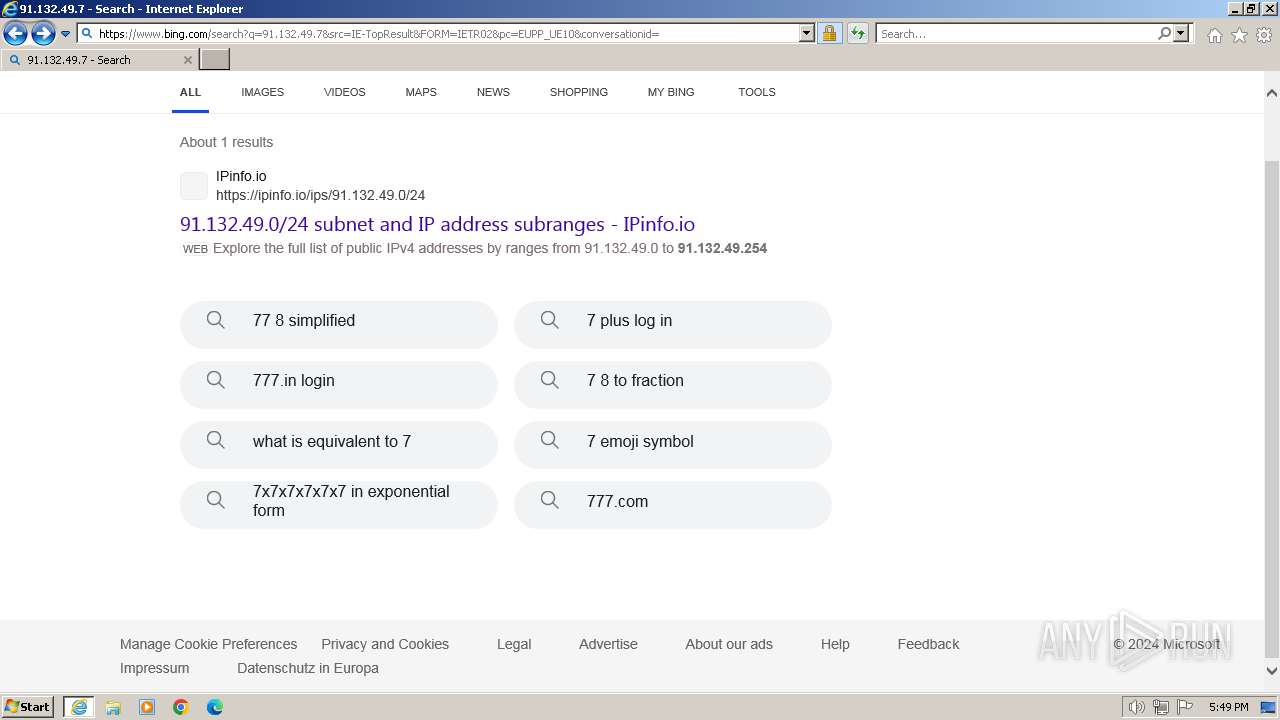
Task: Switch to the MAPS tab
Action: pyautogui.click(x=421, y=92)
